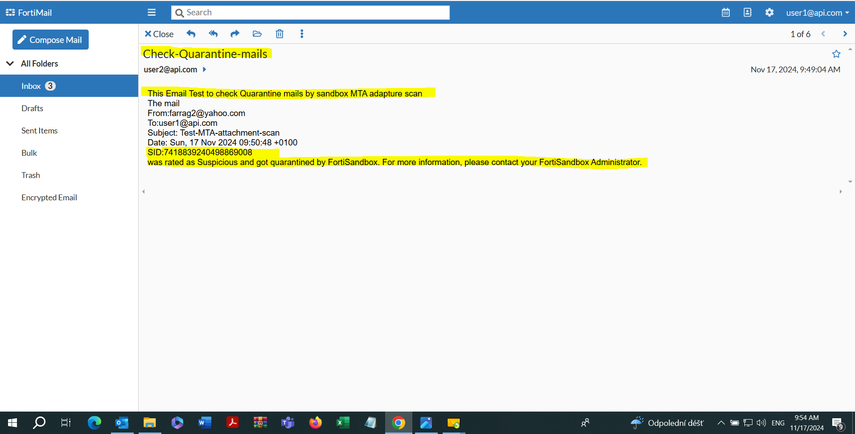Collapse the All Folders tree
This screenshot has width=855, height=434.
[10, 63]
